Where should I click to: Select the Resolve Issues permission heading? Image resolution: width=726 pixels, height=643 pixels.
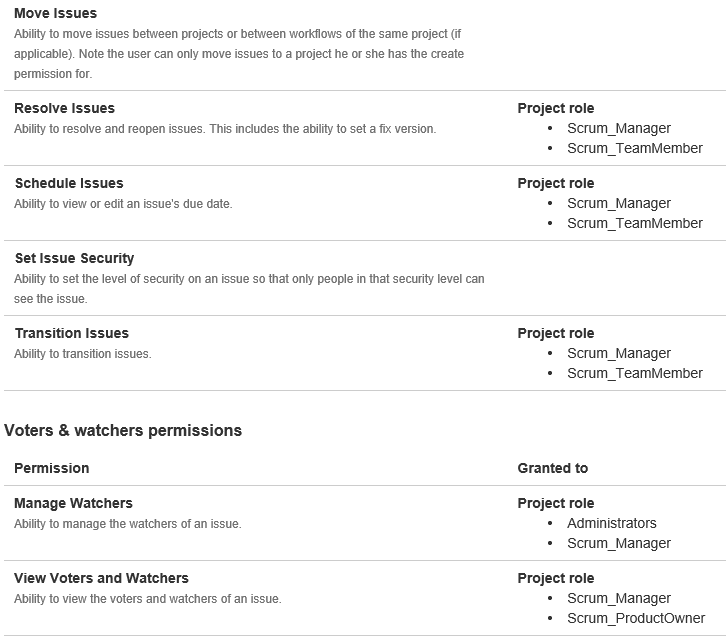(x=64, y=108)
